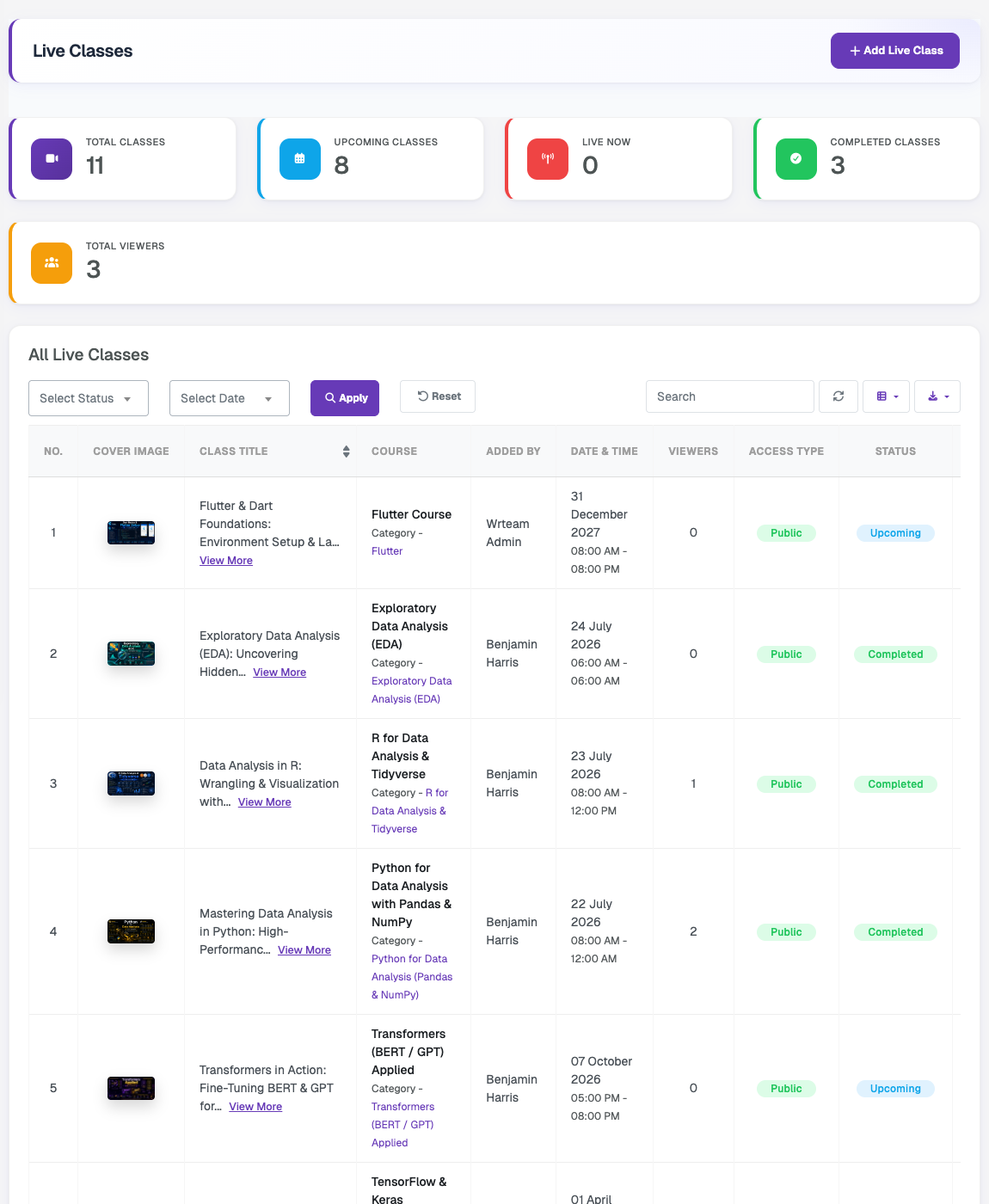Click the Date & Time column header
Viewport: 989px width, 1204px height.
605,451
